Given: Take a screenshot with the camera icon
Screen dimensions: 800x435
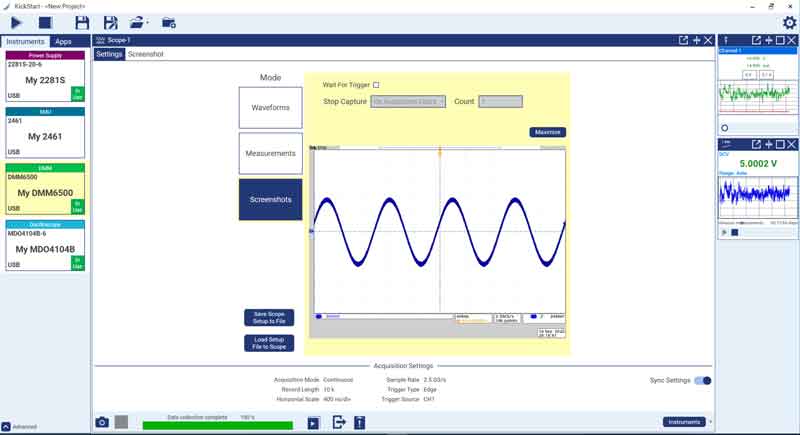Looking at the screenshot, I should coord(101,423).
